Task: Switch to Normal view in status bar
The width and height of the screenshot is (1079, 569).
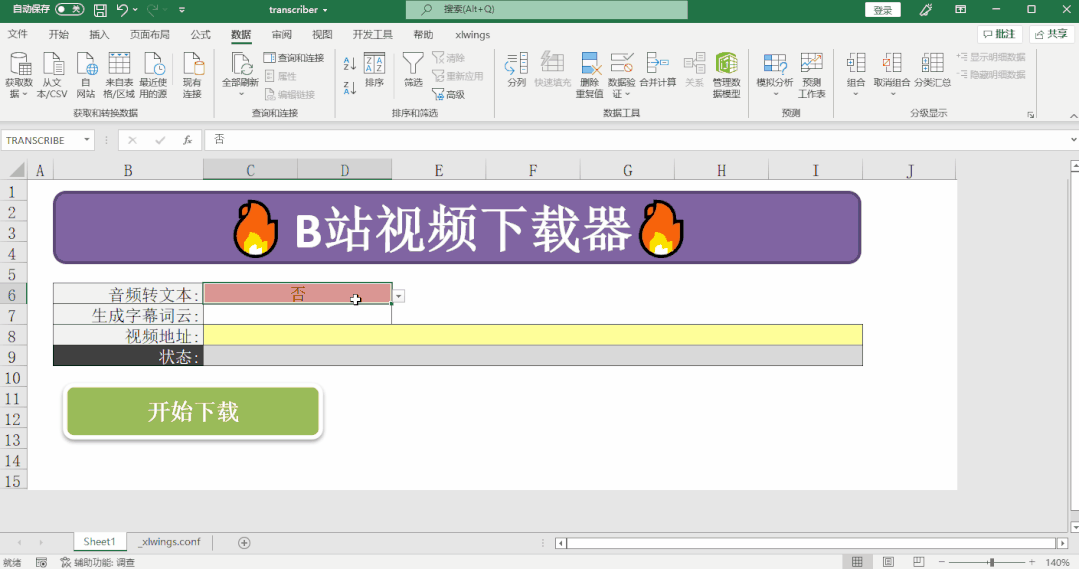Action: 857,561
